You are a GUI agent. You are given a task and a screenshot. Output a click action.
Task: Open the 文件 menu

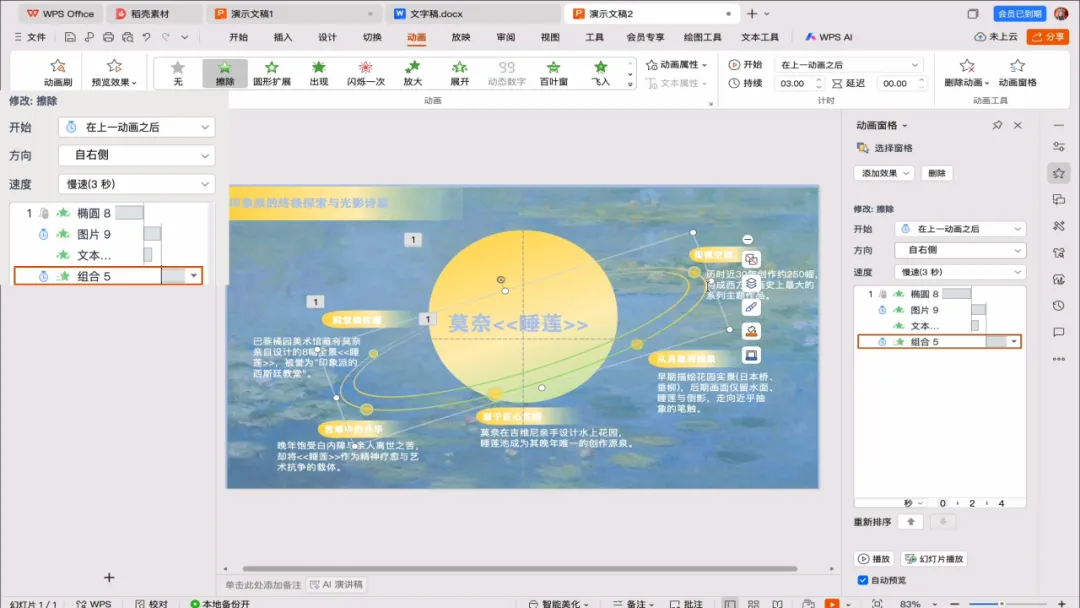pos(30,37)
